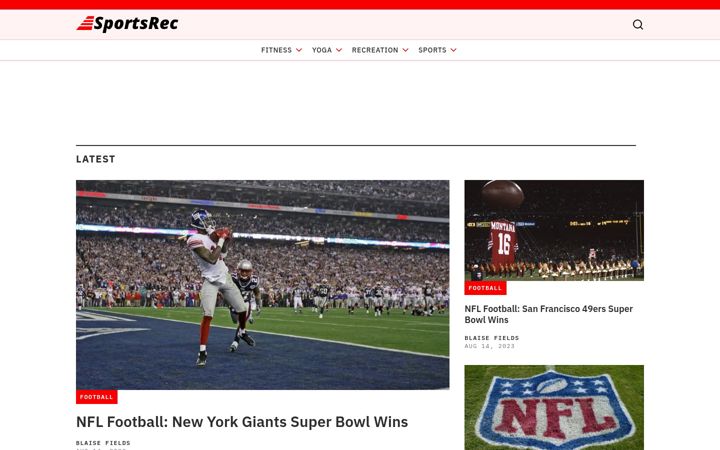Open the RECREATION nav item
This screenshot has height=450, width=720.
[375, 50]
